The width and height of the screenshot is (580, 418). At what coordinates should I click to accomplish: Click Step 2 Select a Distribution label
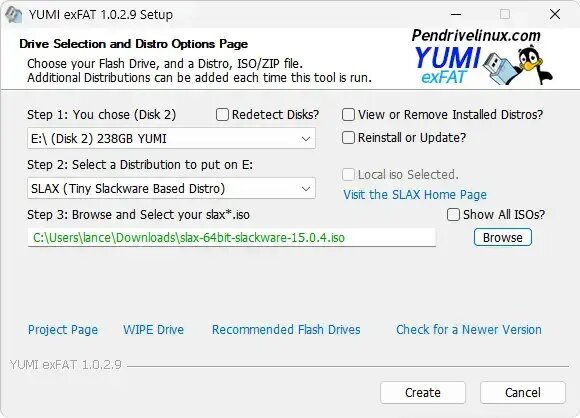pos(140,165)
